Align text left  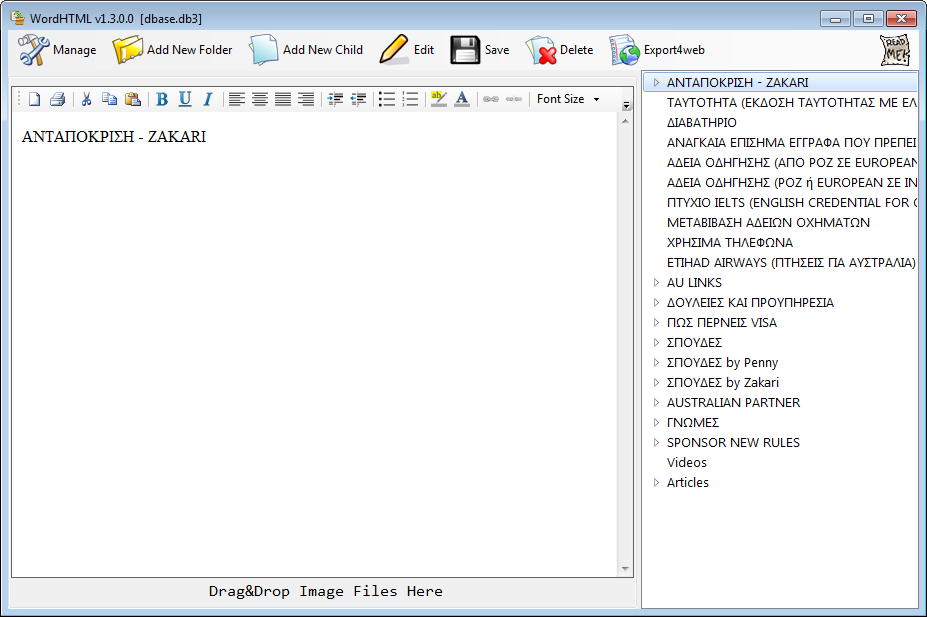tap(236, 99)
